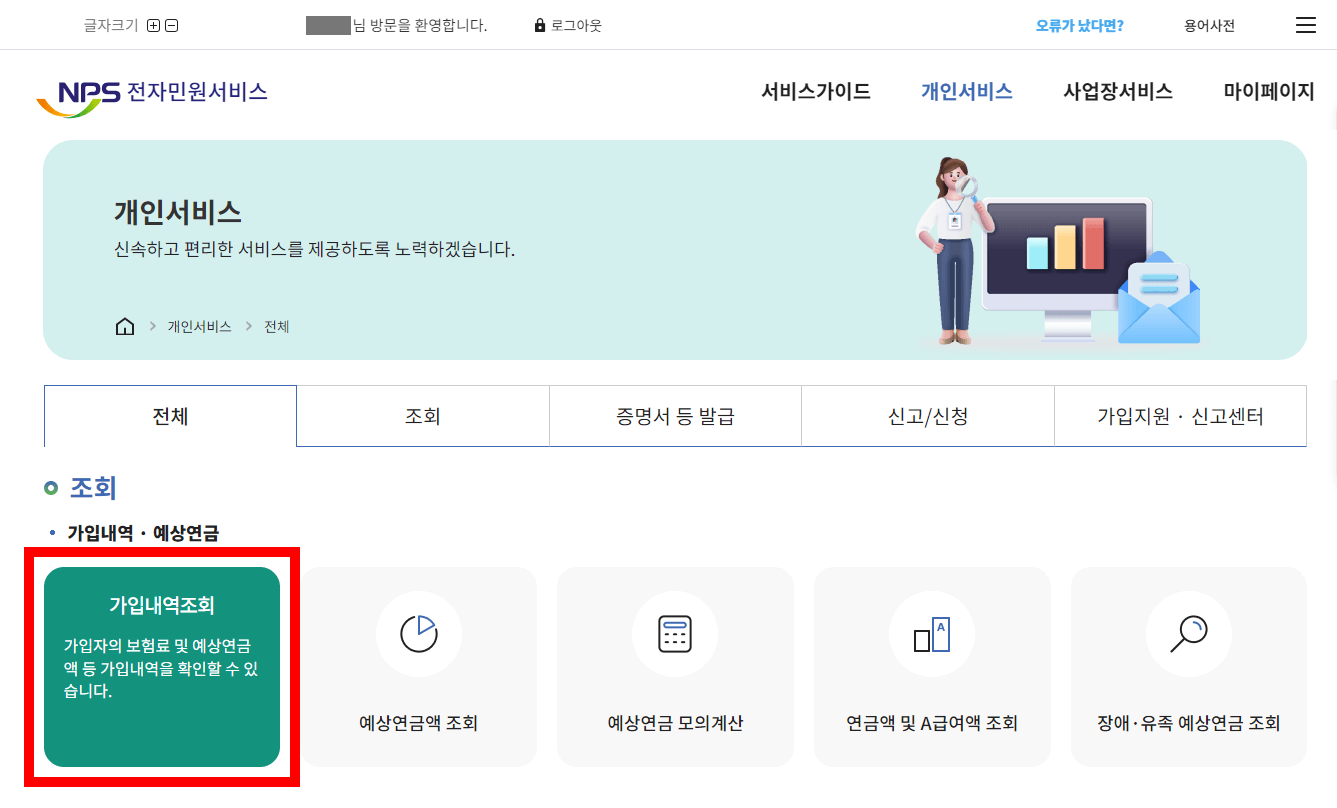This screenshot has width=1337, height=808.
Task: Open the 증명서 등 발급 tab
Action: pyautogui.click(x=675, y=415)
